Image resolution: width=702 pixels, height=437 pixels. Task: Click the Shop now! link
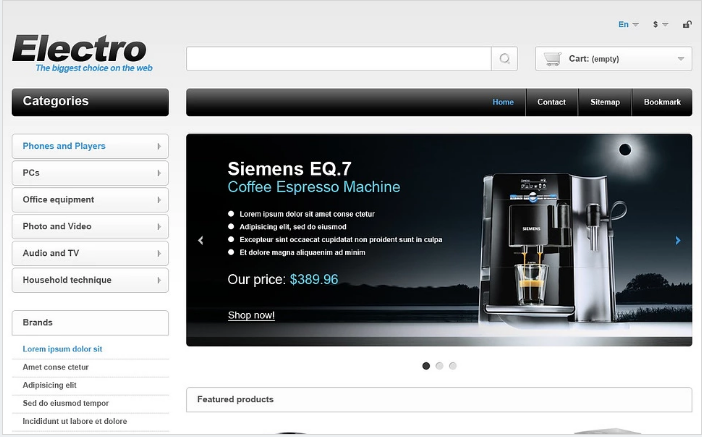point(251,315)
